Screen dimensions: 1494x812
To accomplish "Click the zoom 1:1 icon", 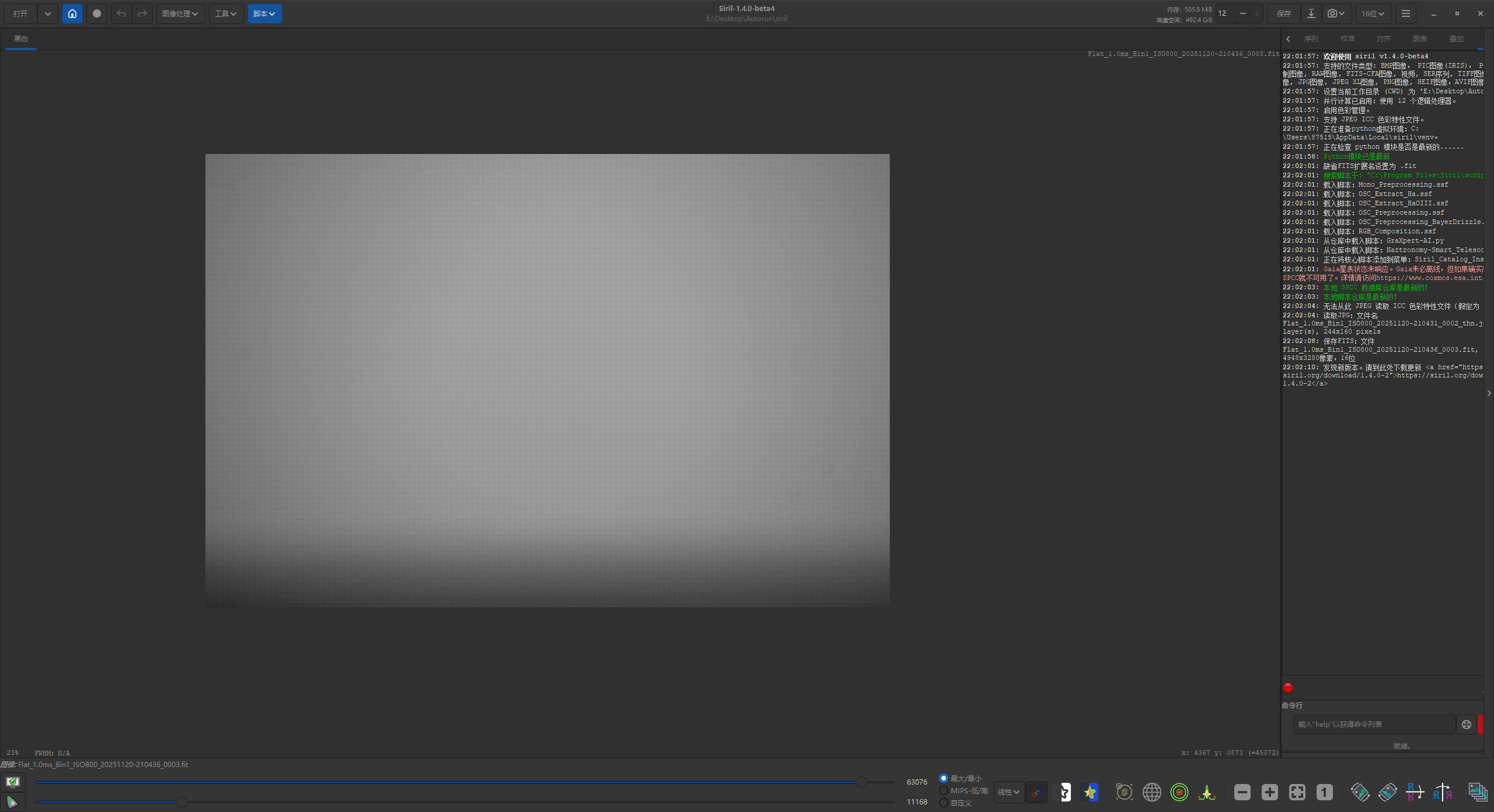I will point(1324,792).
